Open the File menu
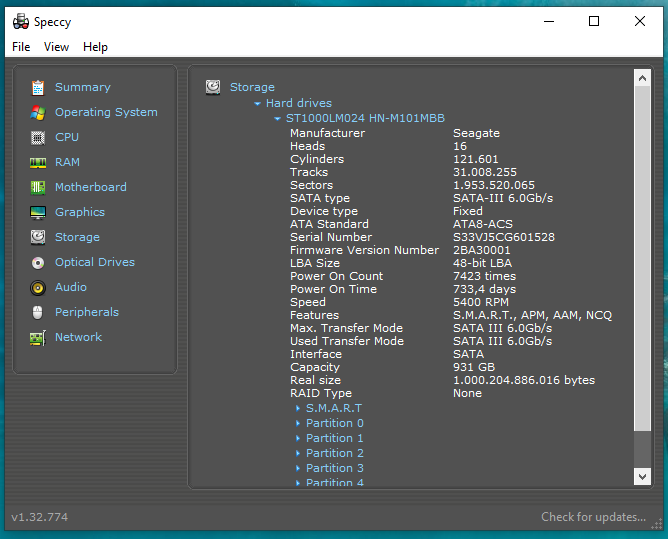Viewport: 668px width, 539px height. [21, 47]
